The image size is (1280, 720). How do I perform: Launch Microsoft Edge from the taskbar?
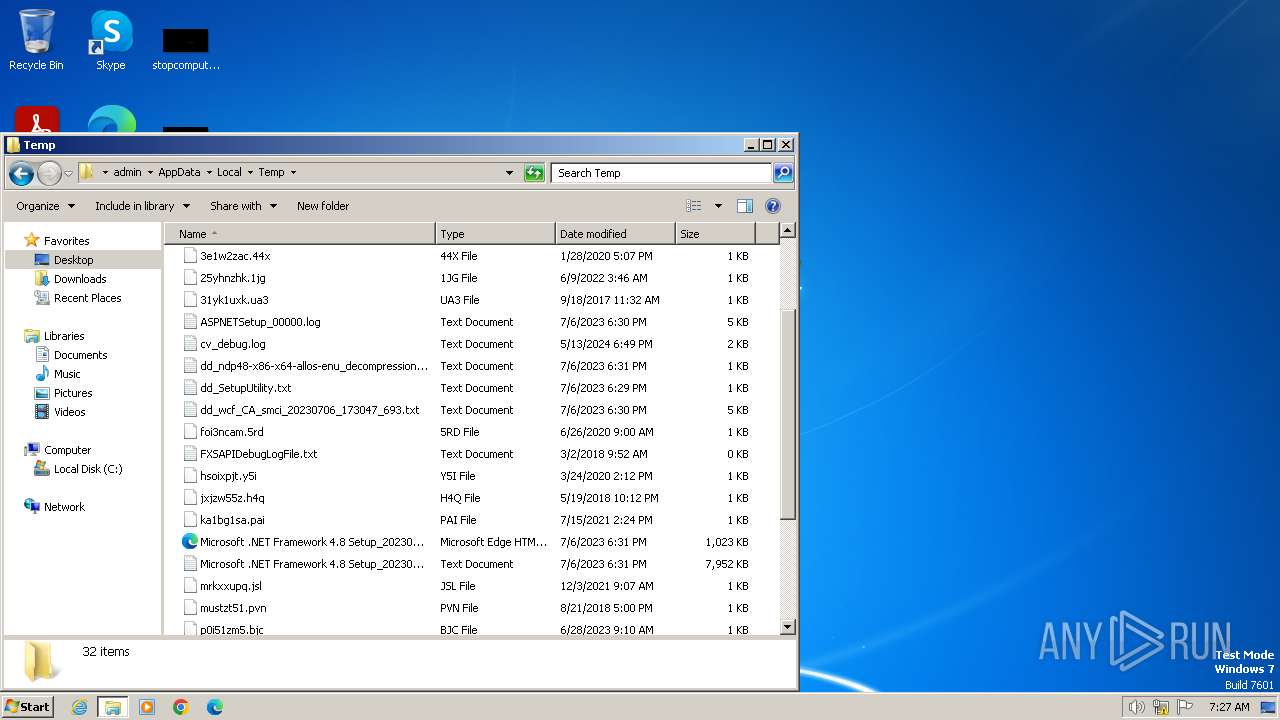coord(214,707)
